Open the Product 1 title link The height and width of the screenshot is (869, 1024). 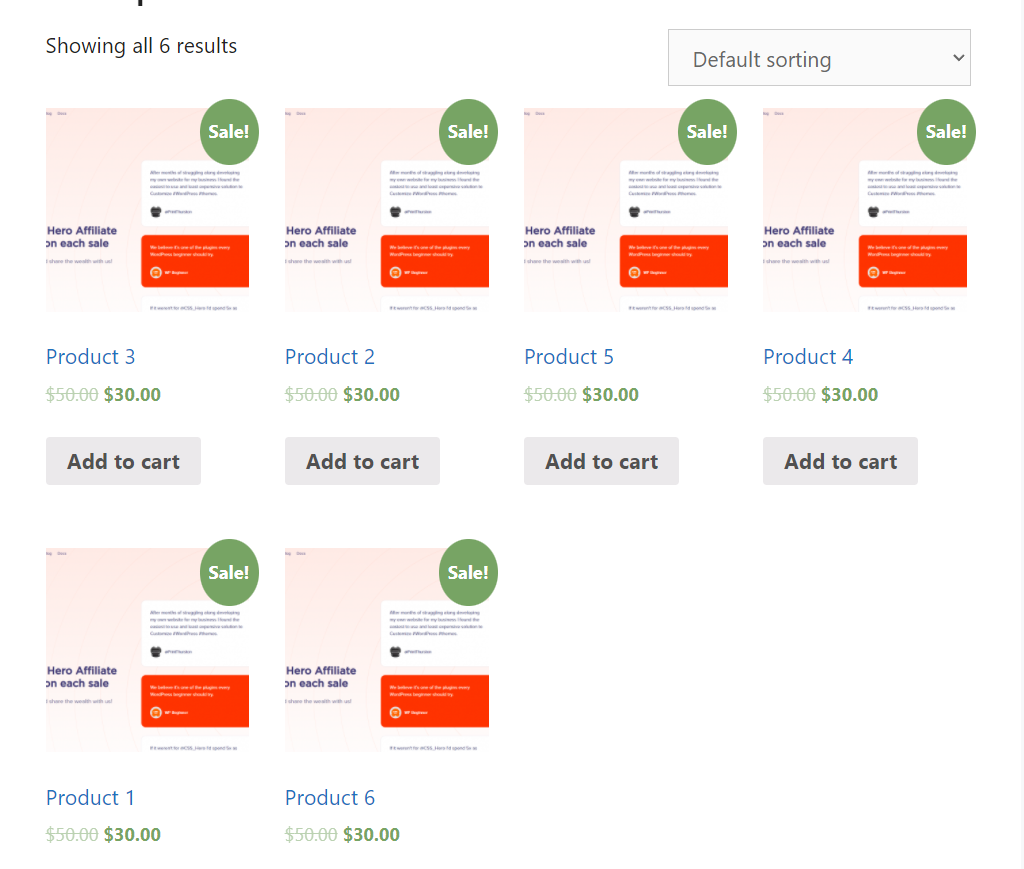coord(90,797)
